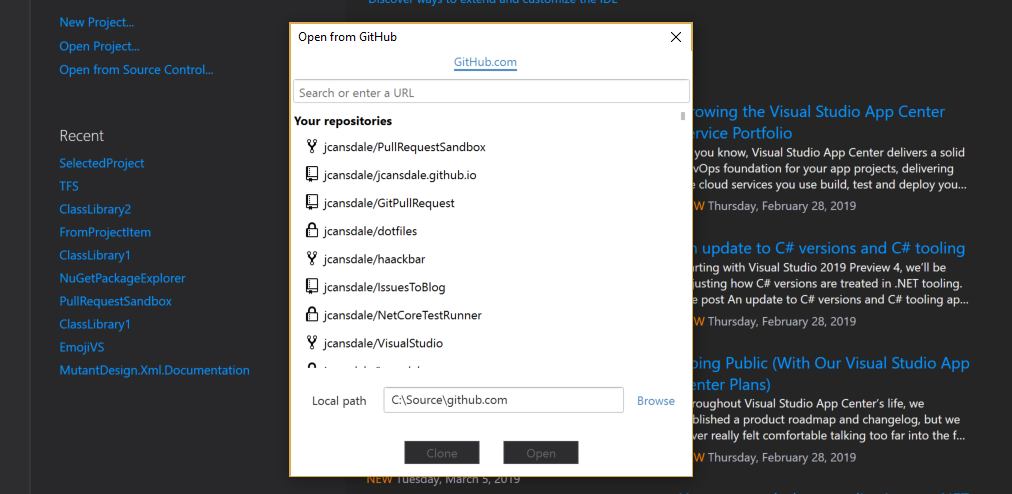Click lock icon beside jcansdale/dotfiles

312,231
